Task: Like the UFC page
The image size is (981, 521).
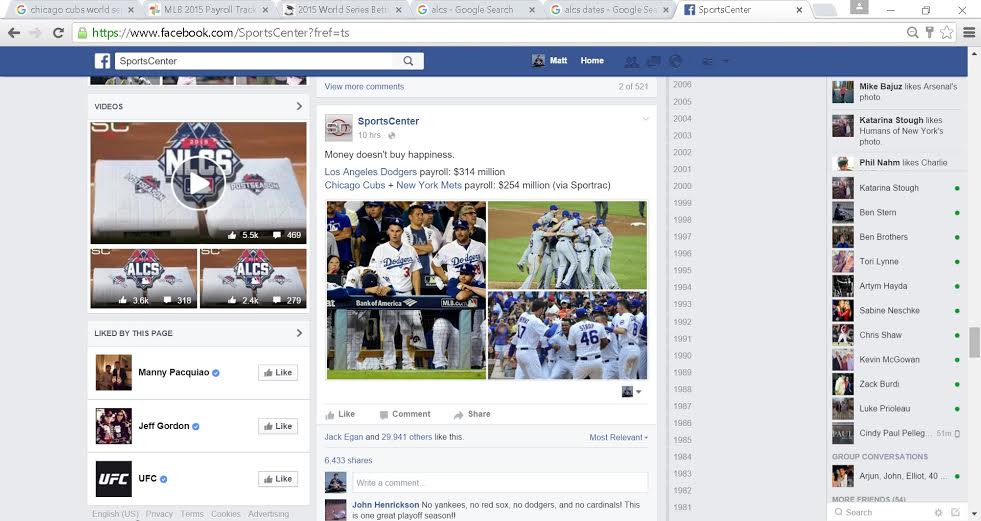Action: point(278,479)
